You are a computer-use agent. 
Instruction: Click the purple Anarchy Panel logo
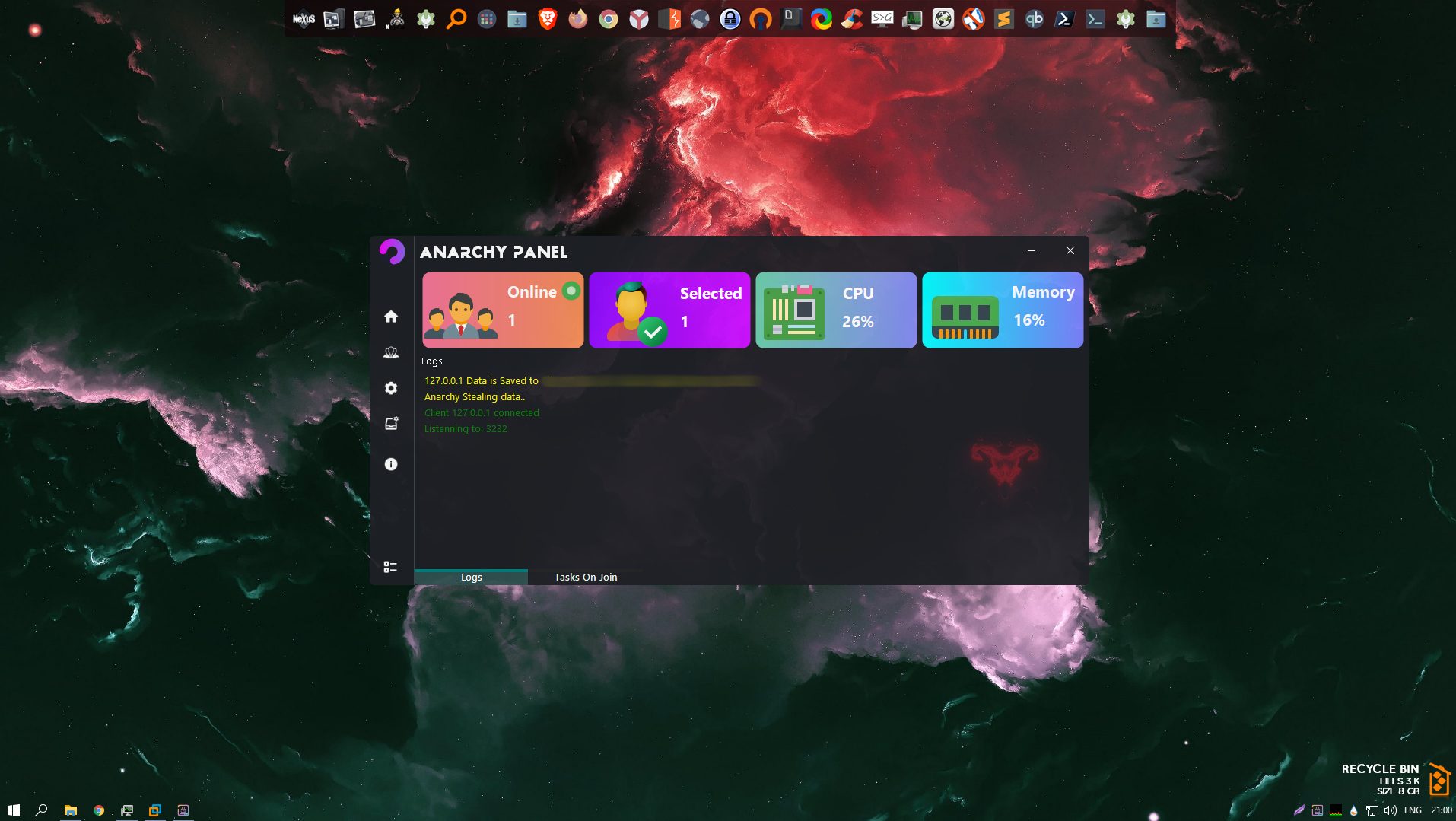point(393,252)
